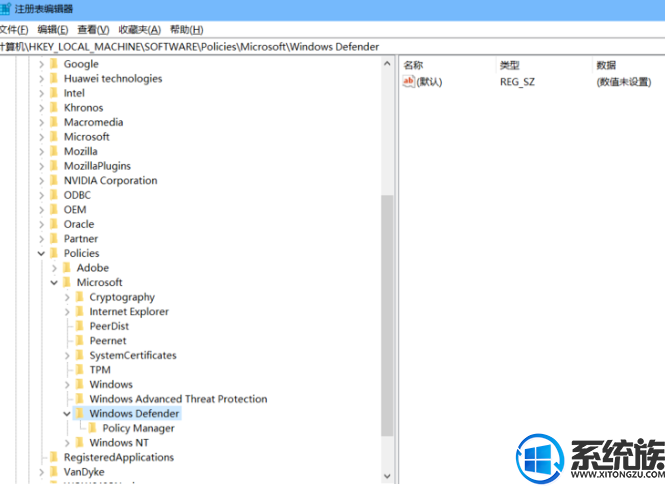Viewport: 665px width, 487px height.
Task: Click the MozillaPlugins folder icon
Action: (x=54, y=166)
